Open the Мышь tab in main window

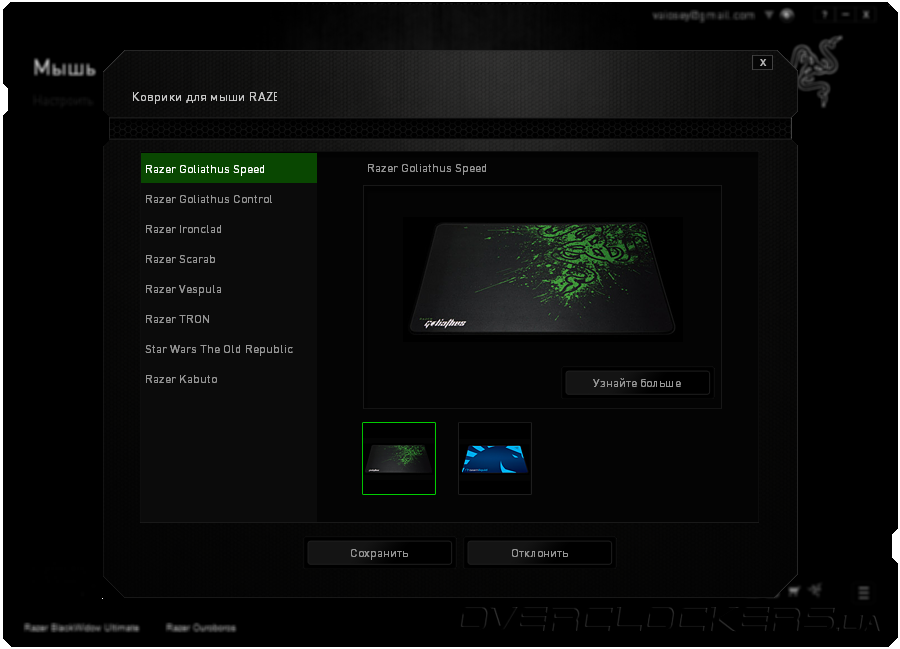point(64,68)
